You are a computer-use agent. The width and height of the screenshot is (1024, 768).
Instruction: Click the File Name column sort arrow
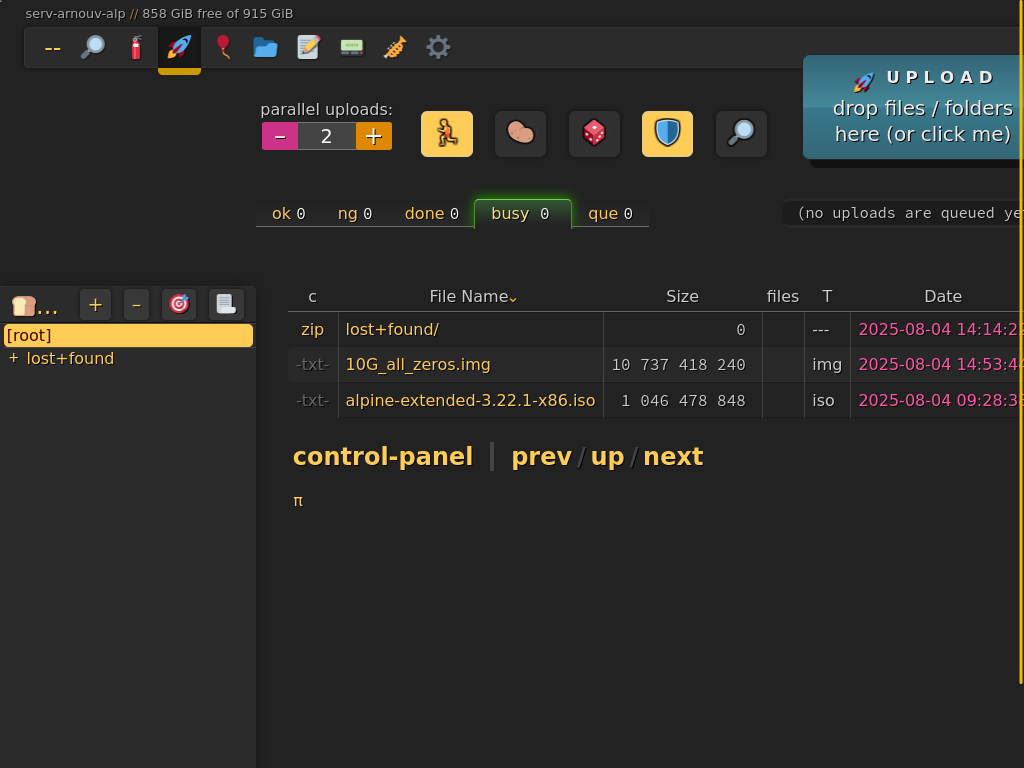[x=513, y=298]
